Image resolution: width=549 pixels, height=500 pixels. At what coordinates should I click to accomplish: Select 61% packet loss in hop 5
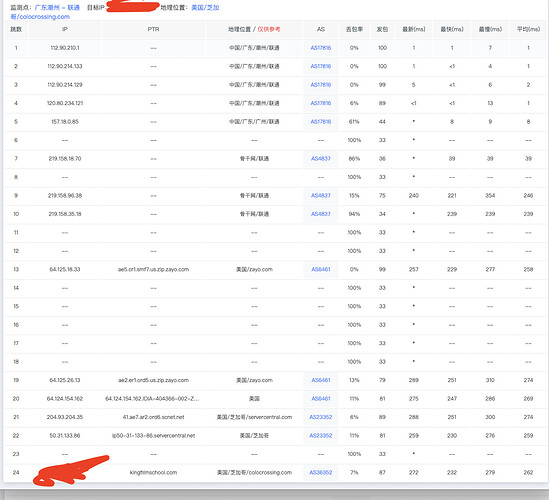[354, 121]
